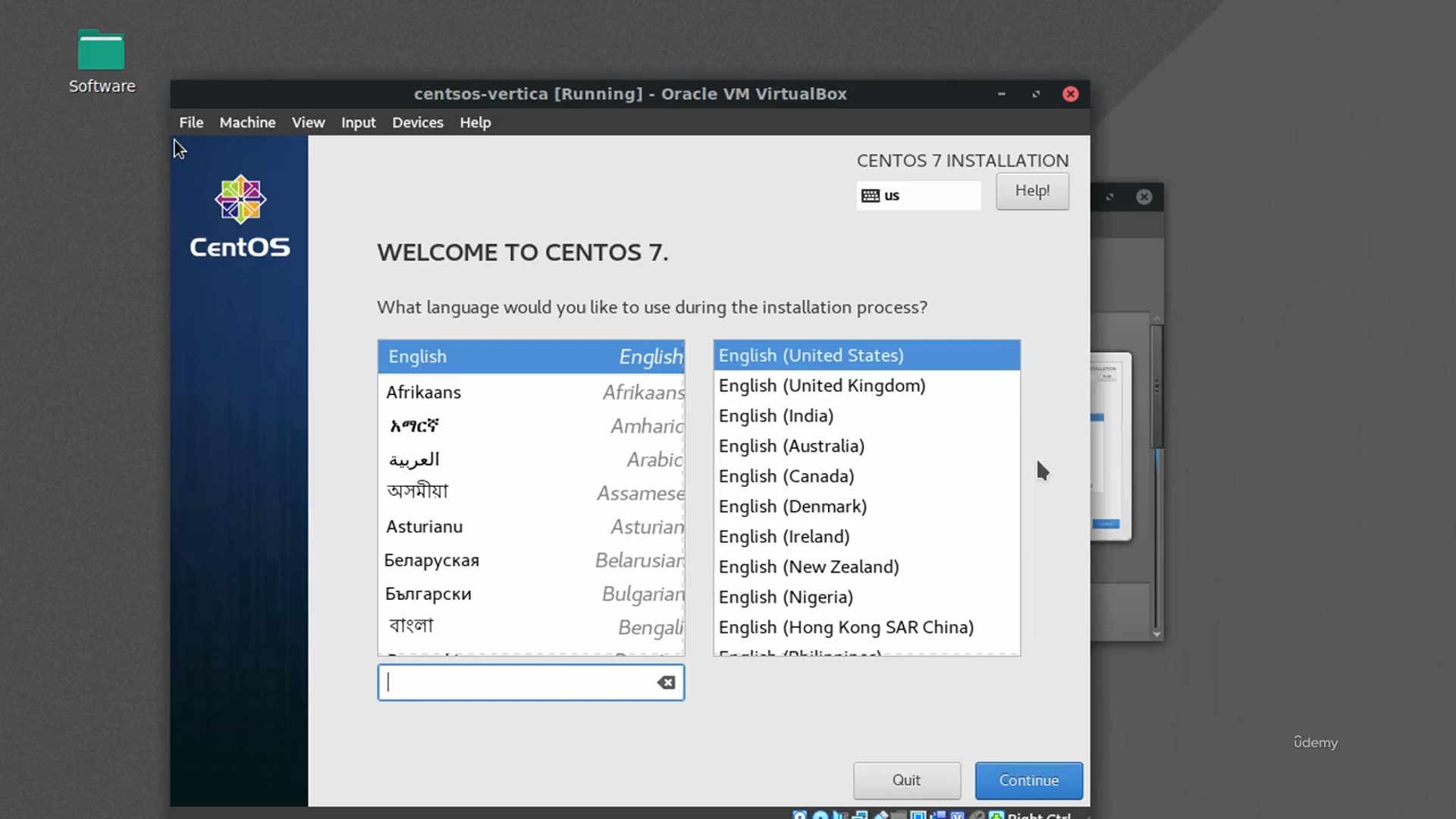Select the Belarusian language row

pos(531,560)
